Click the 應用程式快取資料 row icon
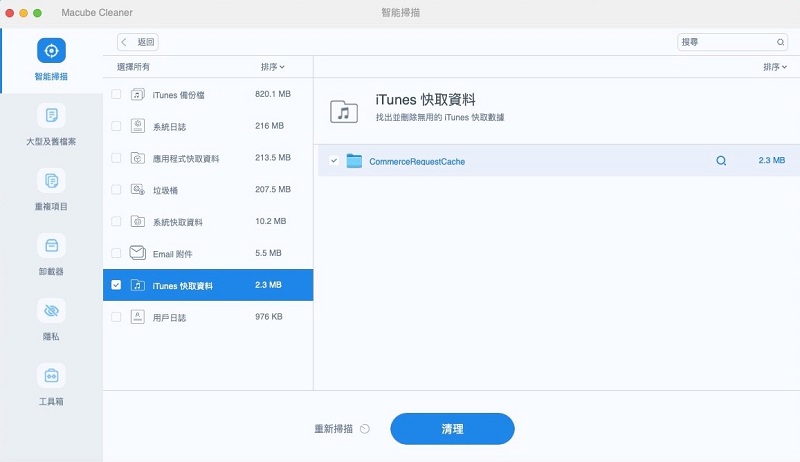 pos(137,158)
